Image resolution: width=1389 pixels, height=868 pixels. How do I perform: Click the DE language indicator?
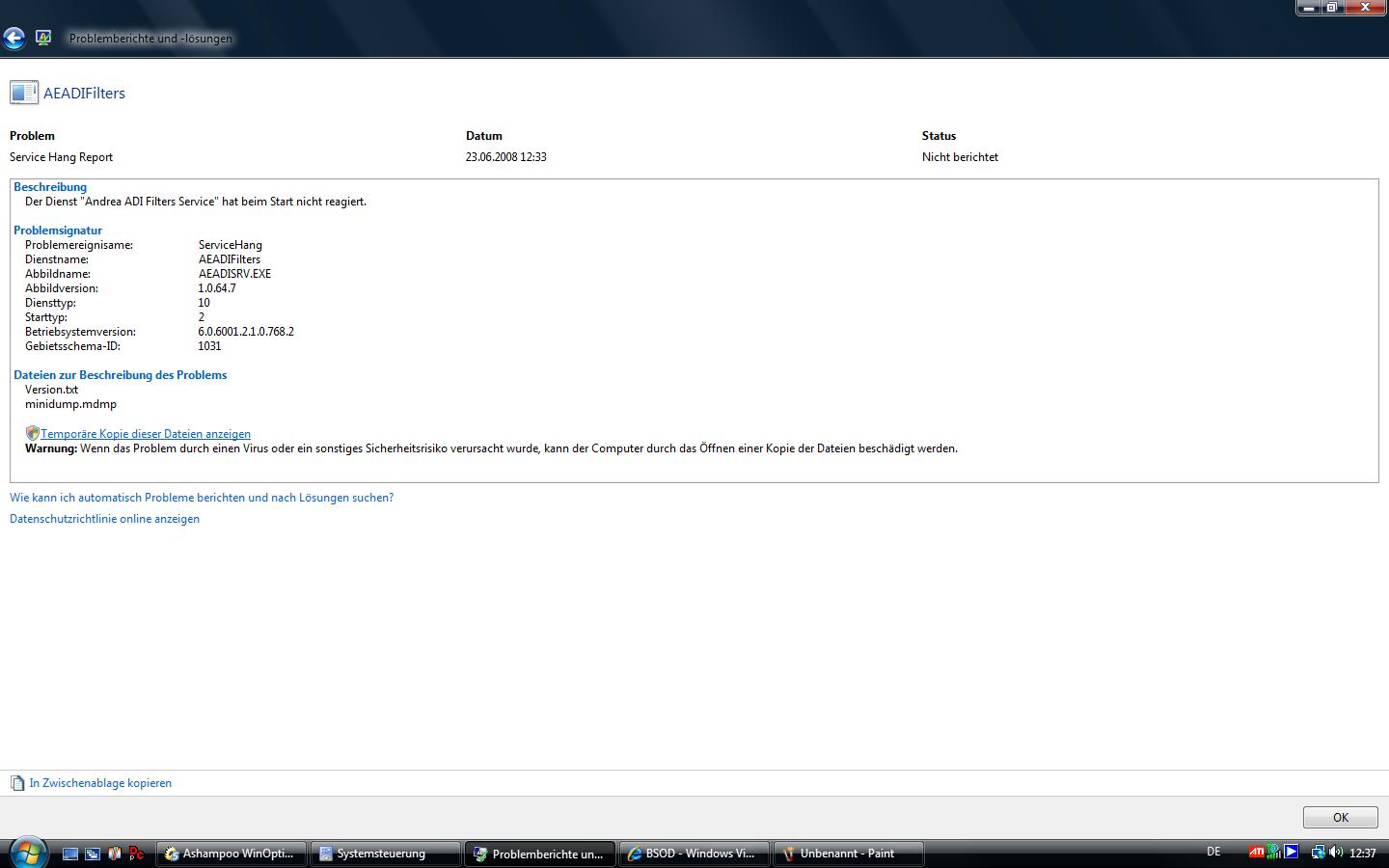click(1213, 852)
